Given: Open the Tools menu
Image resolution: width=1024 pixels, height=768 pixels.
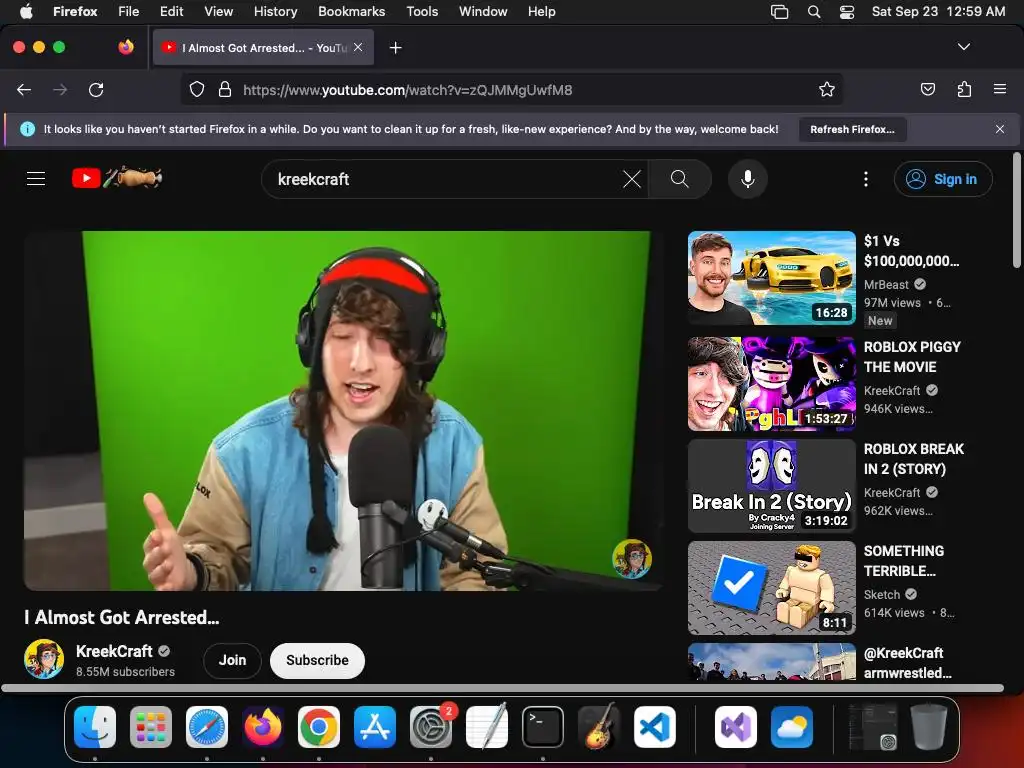Looking at the screenshot, I should (422, 11).
